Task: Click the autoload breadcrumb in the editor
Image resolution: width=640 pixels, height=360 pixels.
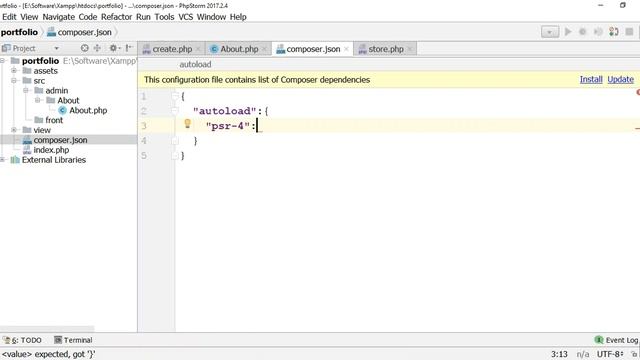Action: [195, 64]
